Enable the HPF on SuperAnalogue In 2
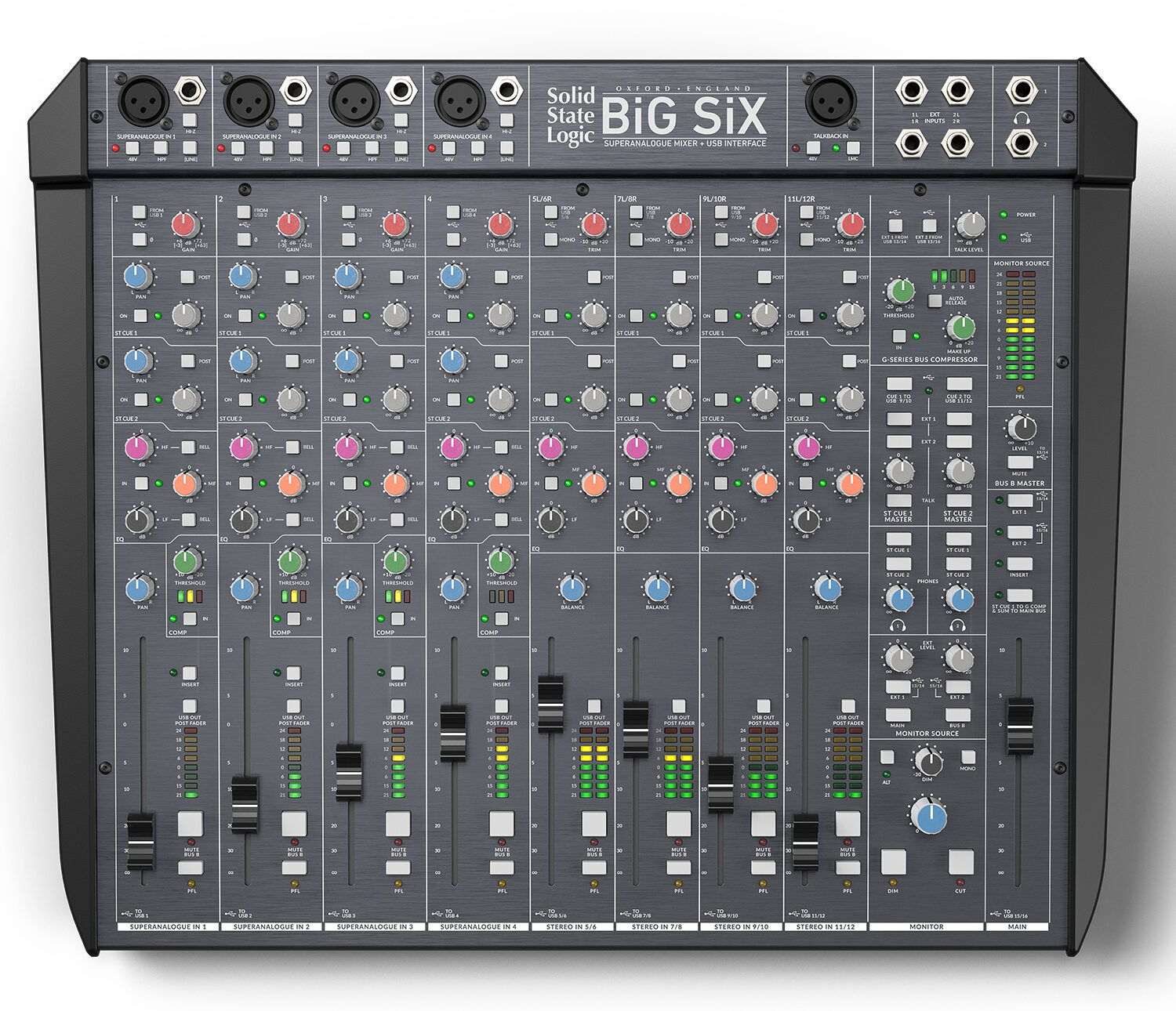Image resolution: width=1176 pixels, height=1011 pixels. 266,149
